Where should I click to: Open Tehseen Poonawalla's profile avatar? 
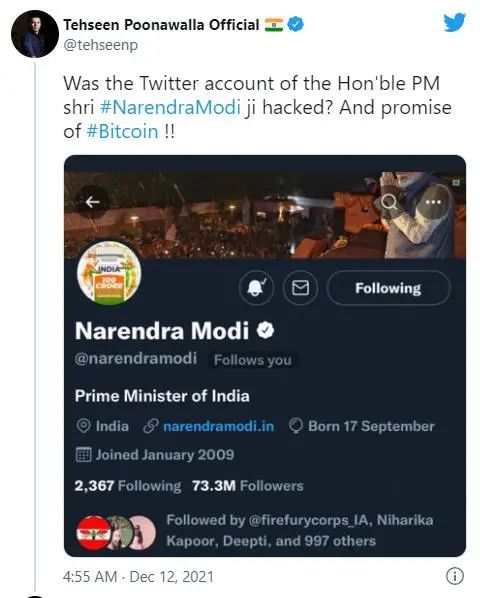point(35,34)
